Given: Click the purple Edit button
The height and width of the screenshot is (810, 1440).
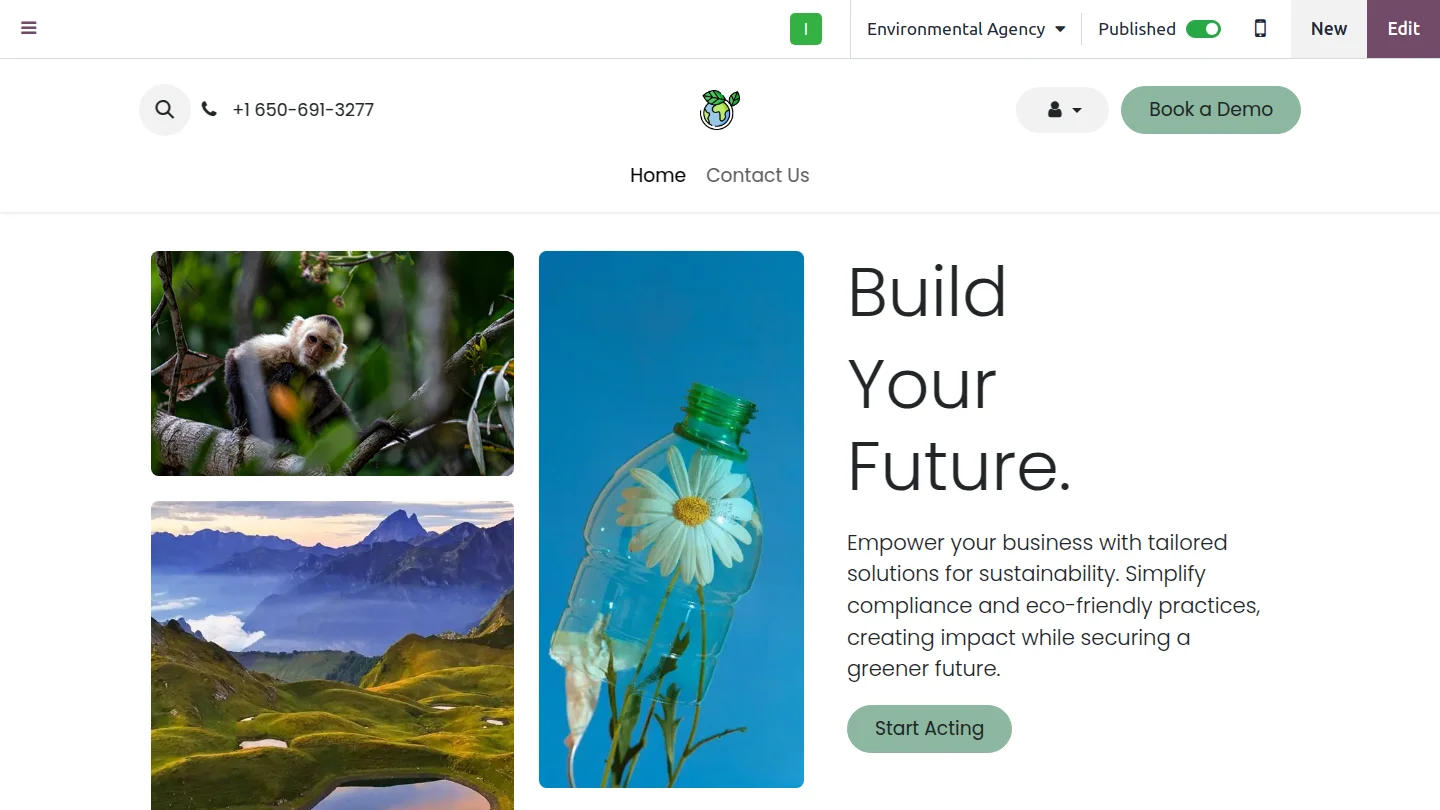Looking at the screenshot, I should pos(1403,29).
